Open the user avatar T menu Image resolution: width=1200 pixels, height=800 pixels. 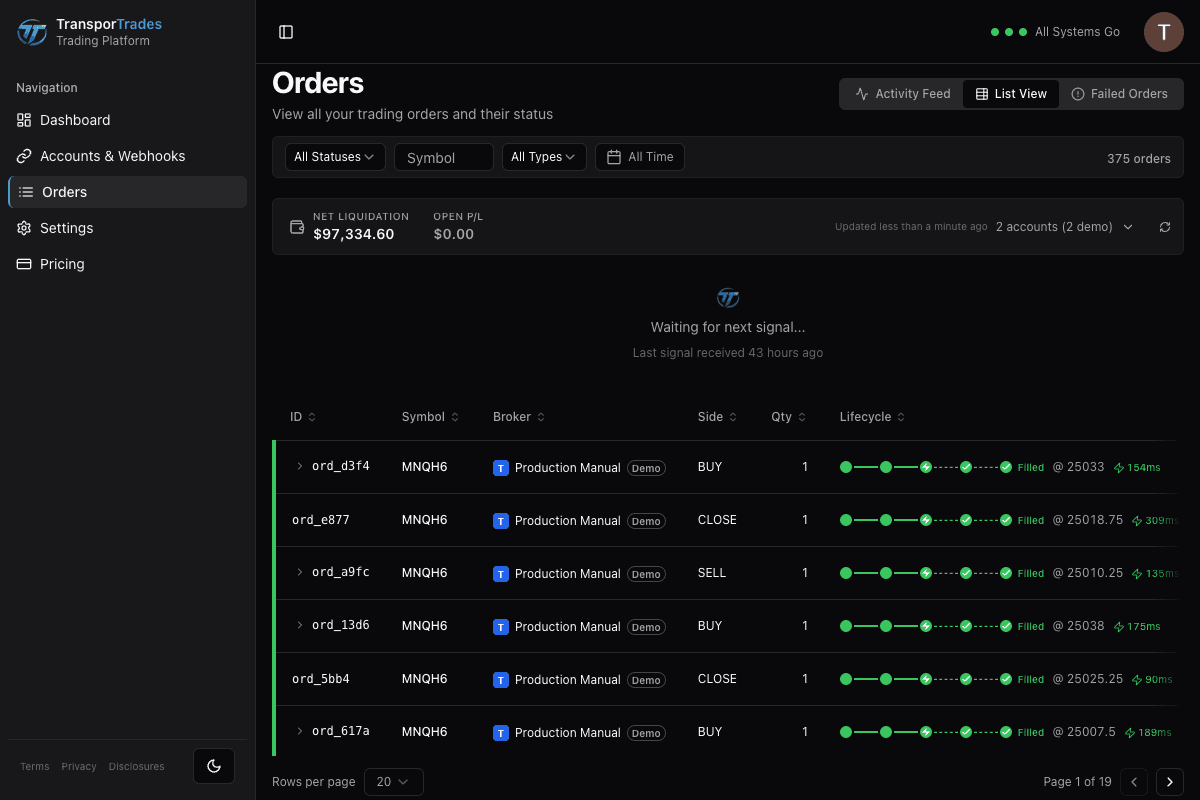pos(1164,32)
